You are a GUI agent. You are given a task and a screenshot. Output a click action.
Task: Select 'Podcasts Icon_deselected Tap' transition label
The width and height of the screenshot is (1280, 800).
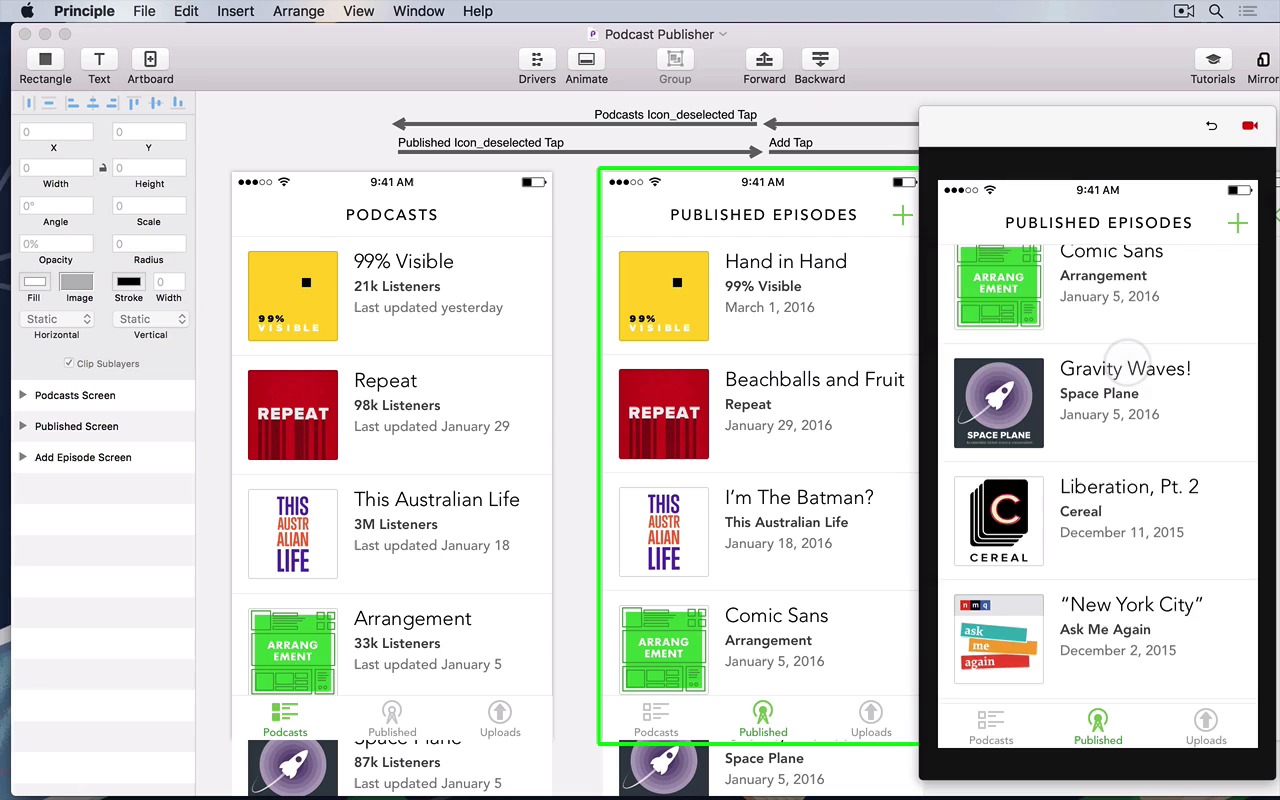(x=675, y=115)
